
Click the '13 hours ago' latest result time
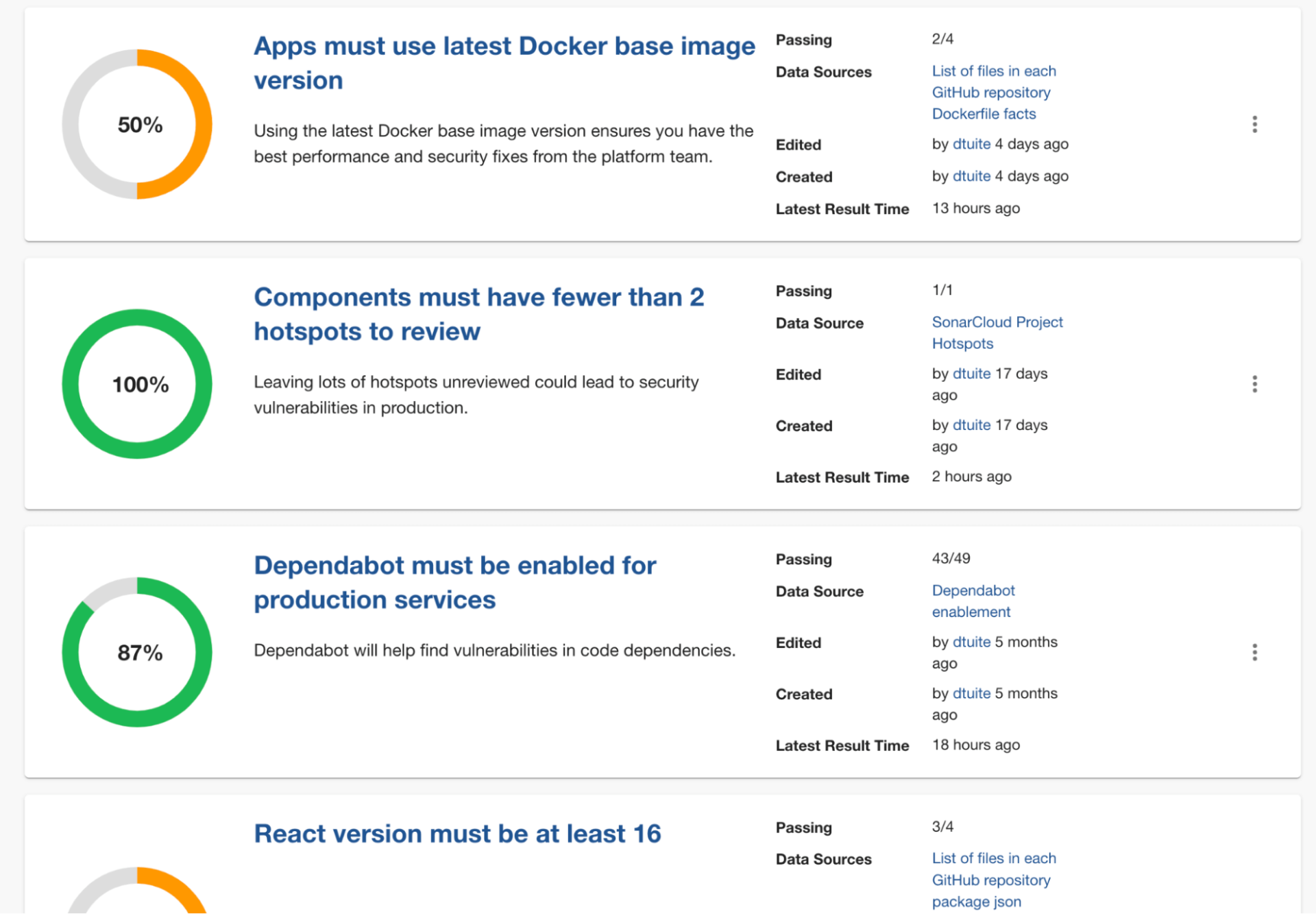click(975, 208)
